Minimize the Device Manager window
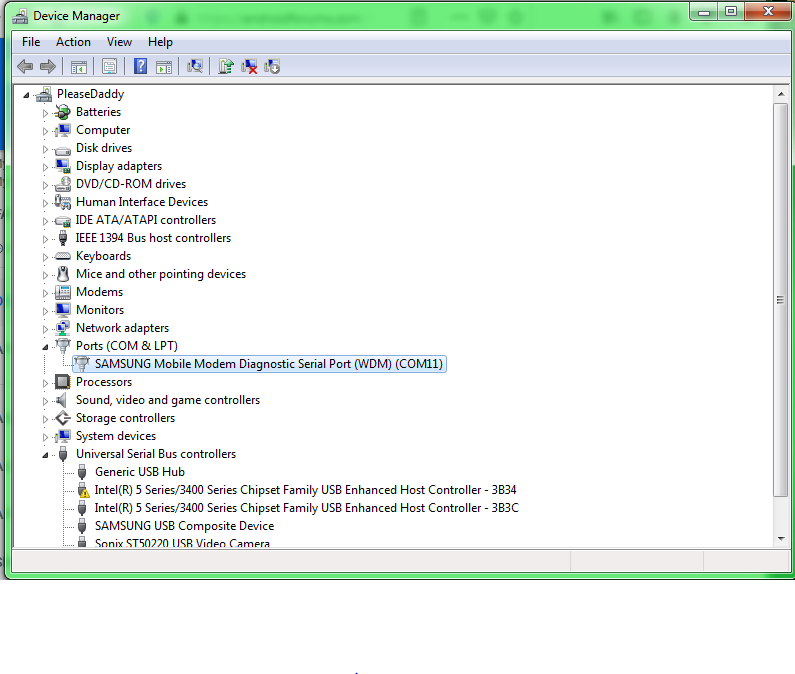 [x=704, y=12]
